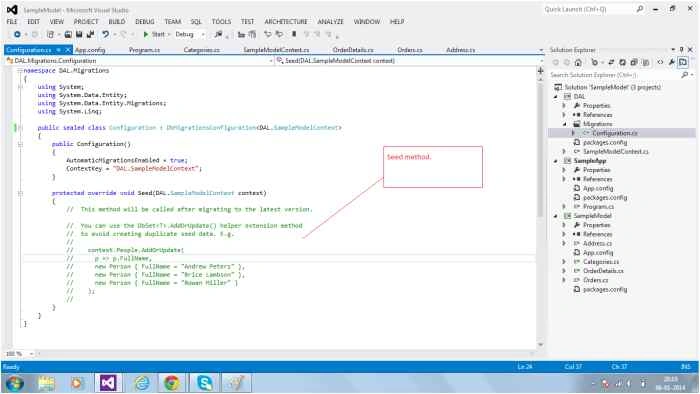Click the Bookmark icon in the toolbar
The image size is (700, 394).
click(294, 34)
